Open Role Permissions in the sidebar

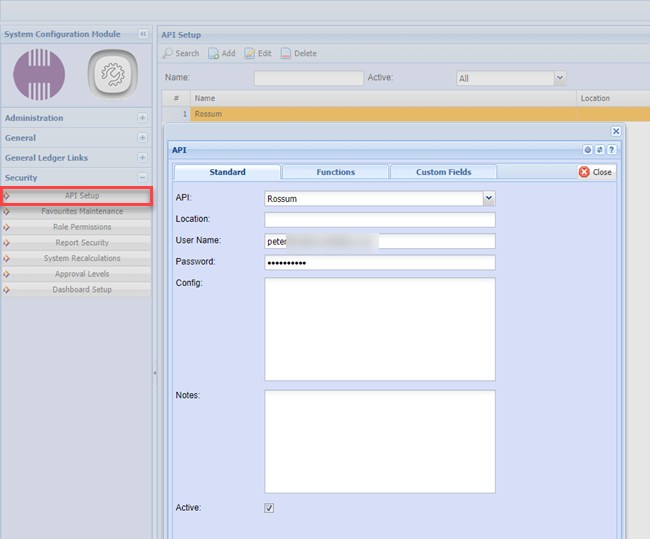(x=82, y=227)
